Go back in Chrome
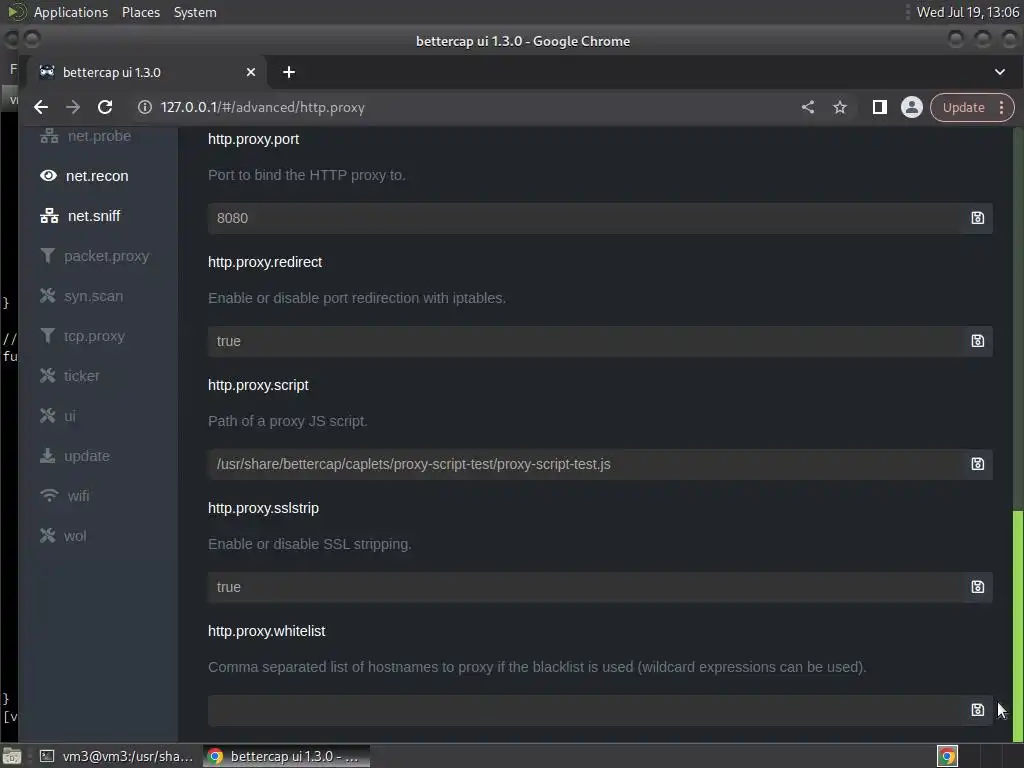This screenshot has width=1024, height=768. (40, 107)
